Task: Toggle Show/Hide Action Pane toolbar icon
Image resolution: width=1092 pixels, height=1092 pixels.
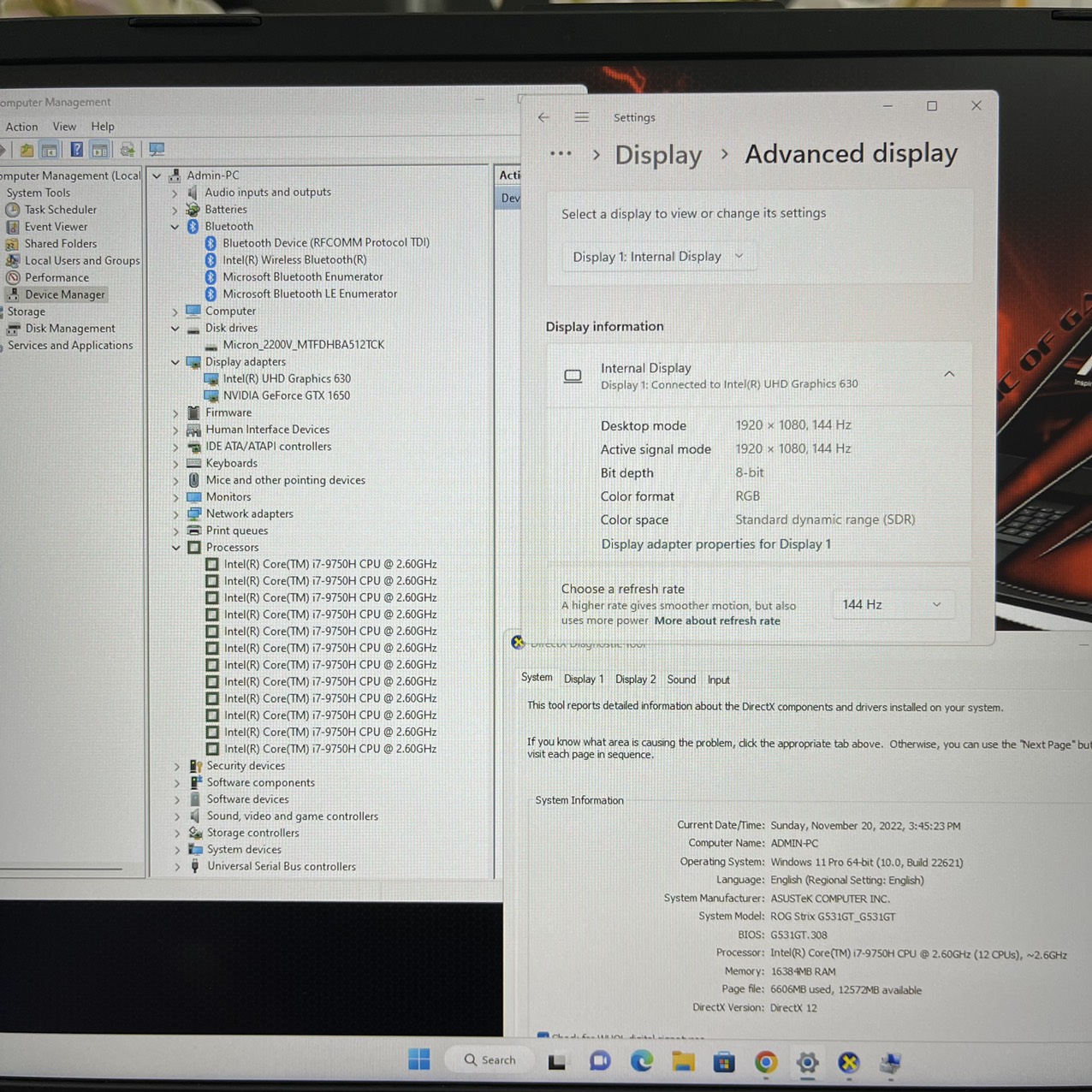Action: pos(100,150)
